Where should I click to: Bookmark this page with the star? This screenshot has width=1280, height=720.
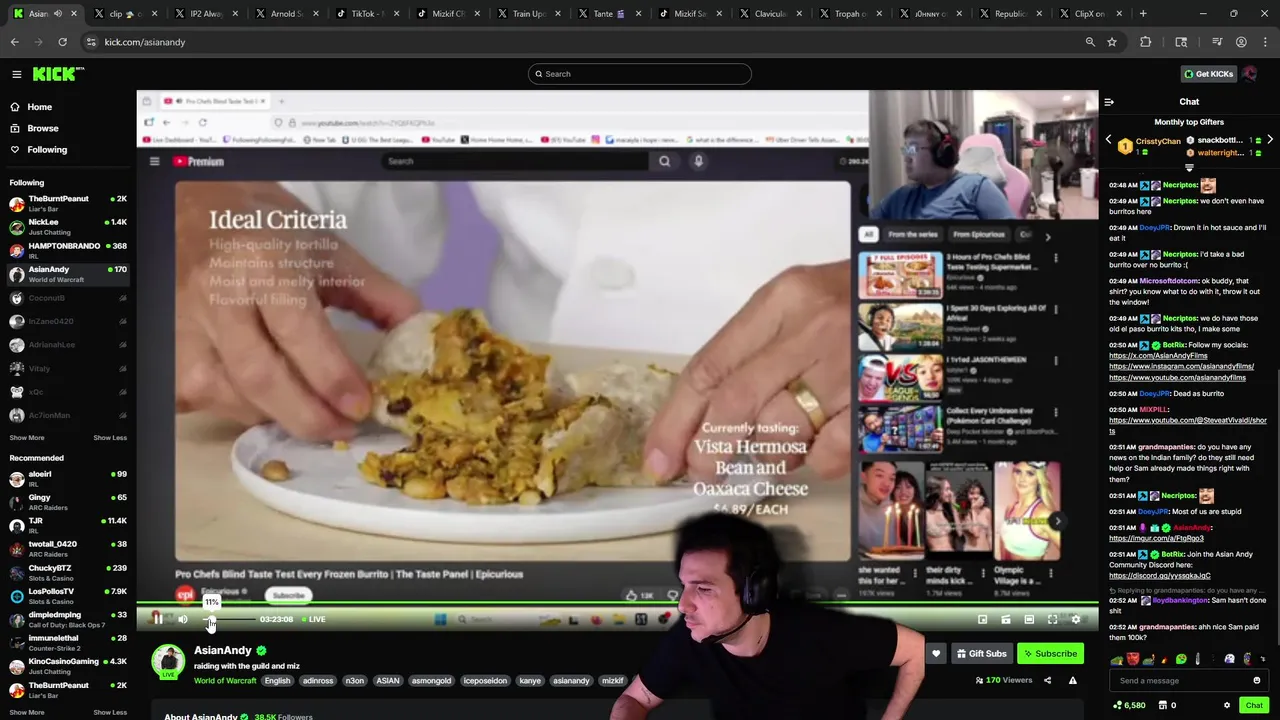(x=1112, y=42)
